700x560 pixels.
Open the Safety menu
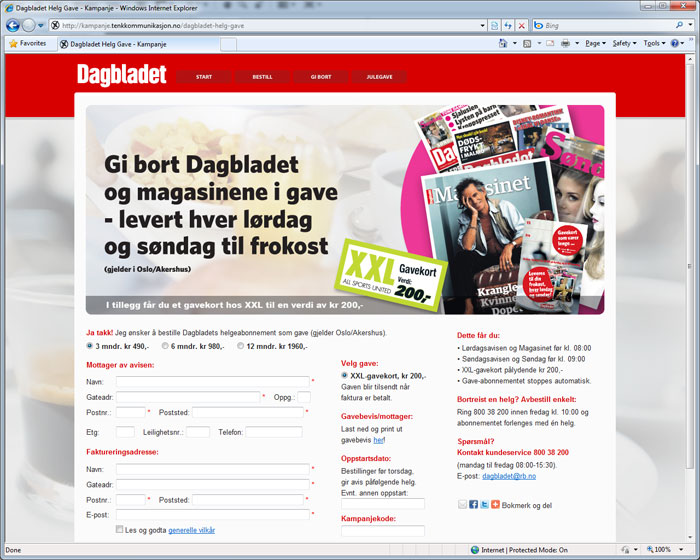point(624,43)
